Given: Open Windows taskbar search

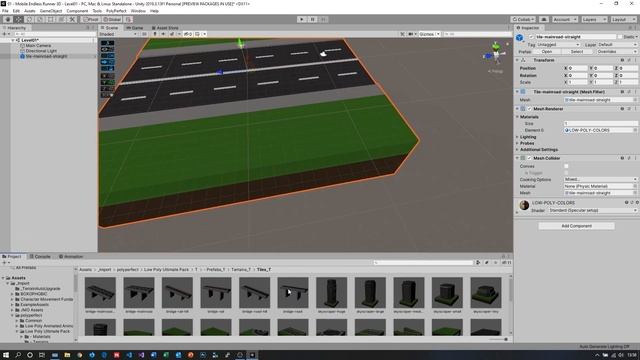Looking at the screenshot, I should click(x=18, y=355).
